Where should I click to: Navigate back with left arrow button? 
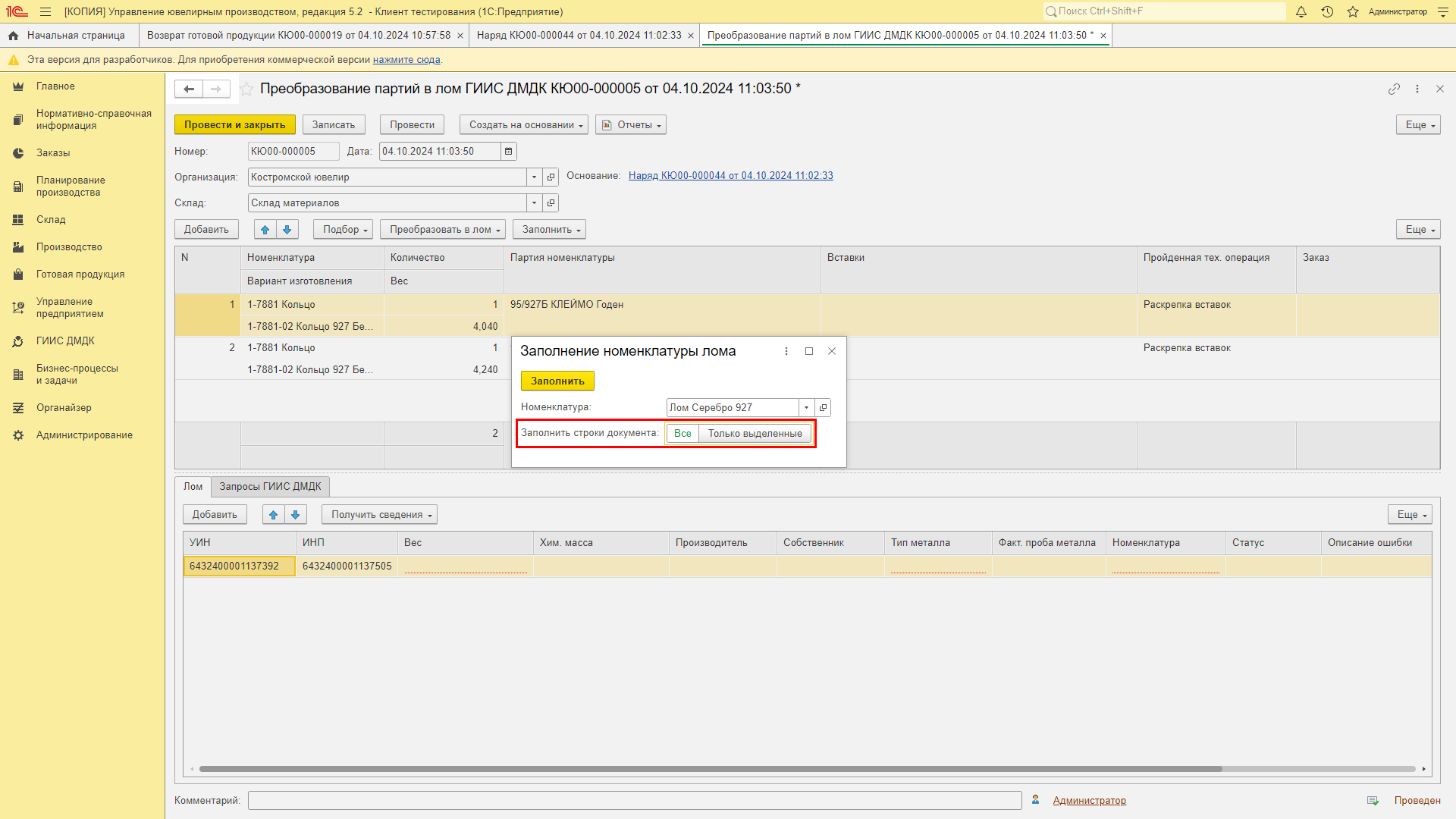point(189,89)
